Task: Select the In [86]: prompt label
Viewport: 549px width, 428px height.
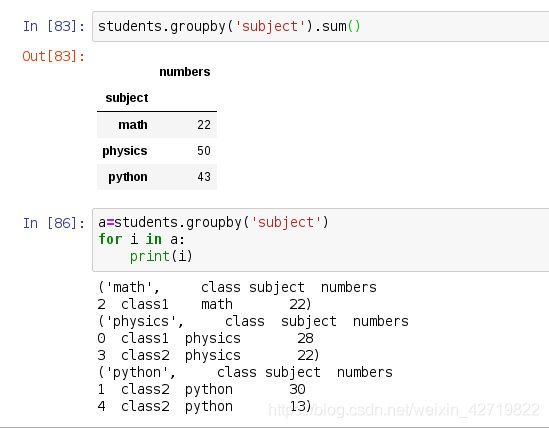Action: pyautogui.click(x=54, y=223)
